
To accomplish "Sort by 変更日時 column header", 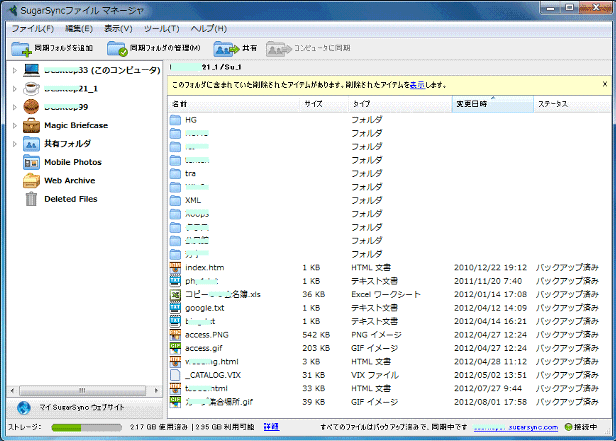I will click(493, 104).
